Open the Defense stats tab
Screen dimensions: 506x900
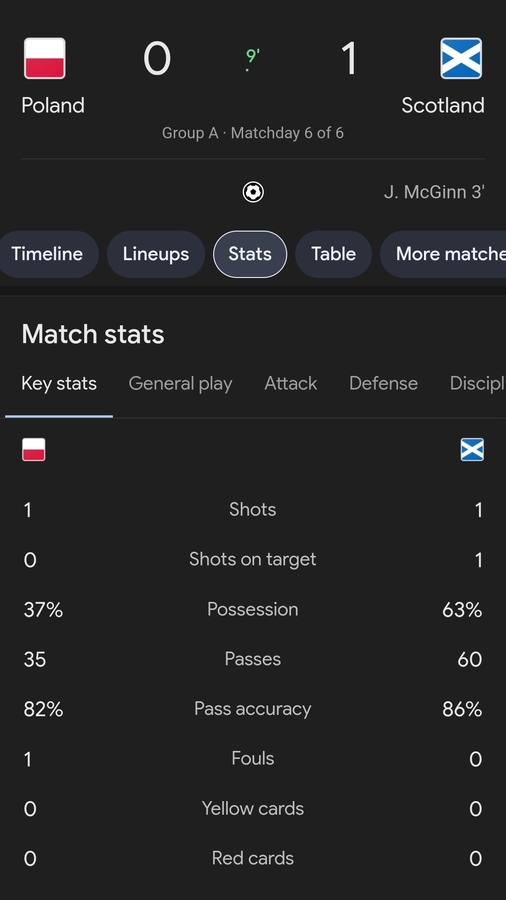click(x=383, y=383)
